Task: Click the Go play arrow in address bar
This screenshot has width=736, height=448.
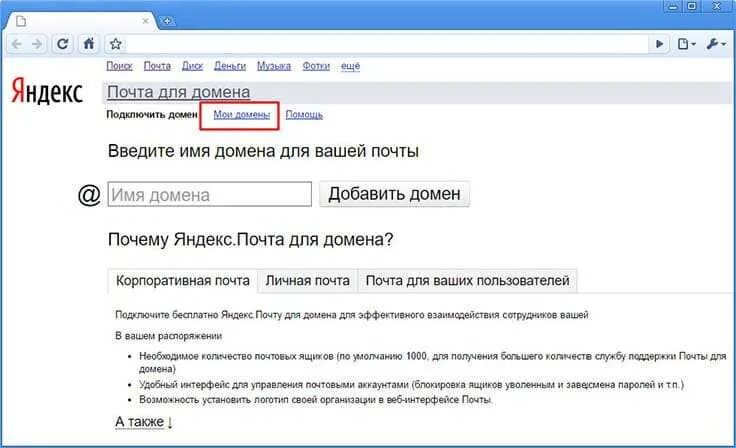Action: [659, 44]
